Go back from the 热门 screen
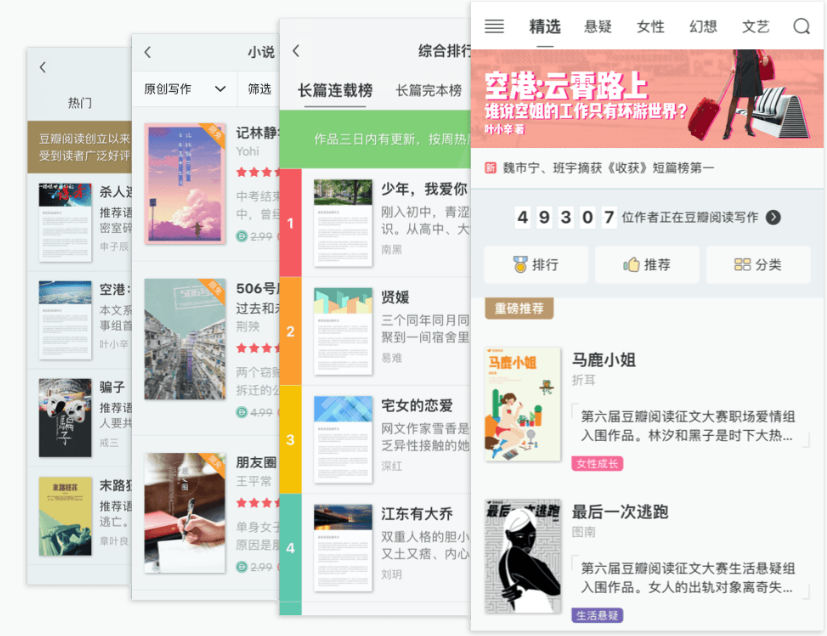Screen dimensions: 827x636 click(43, 67)
